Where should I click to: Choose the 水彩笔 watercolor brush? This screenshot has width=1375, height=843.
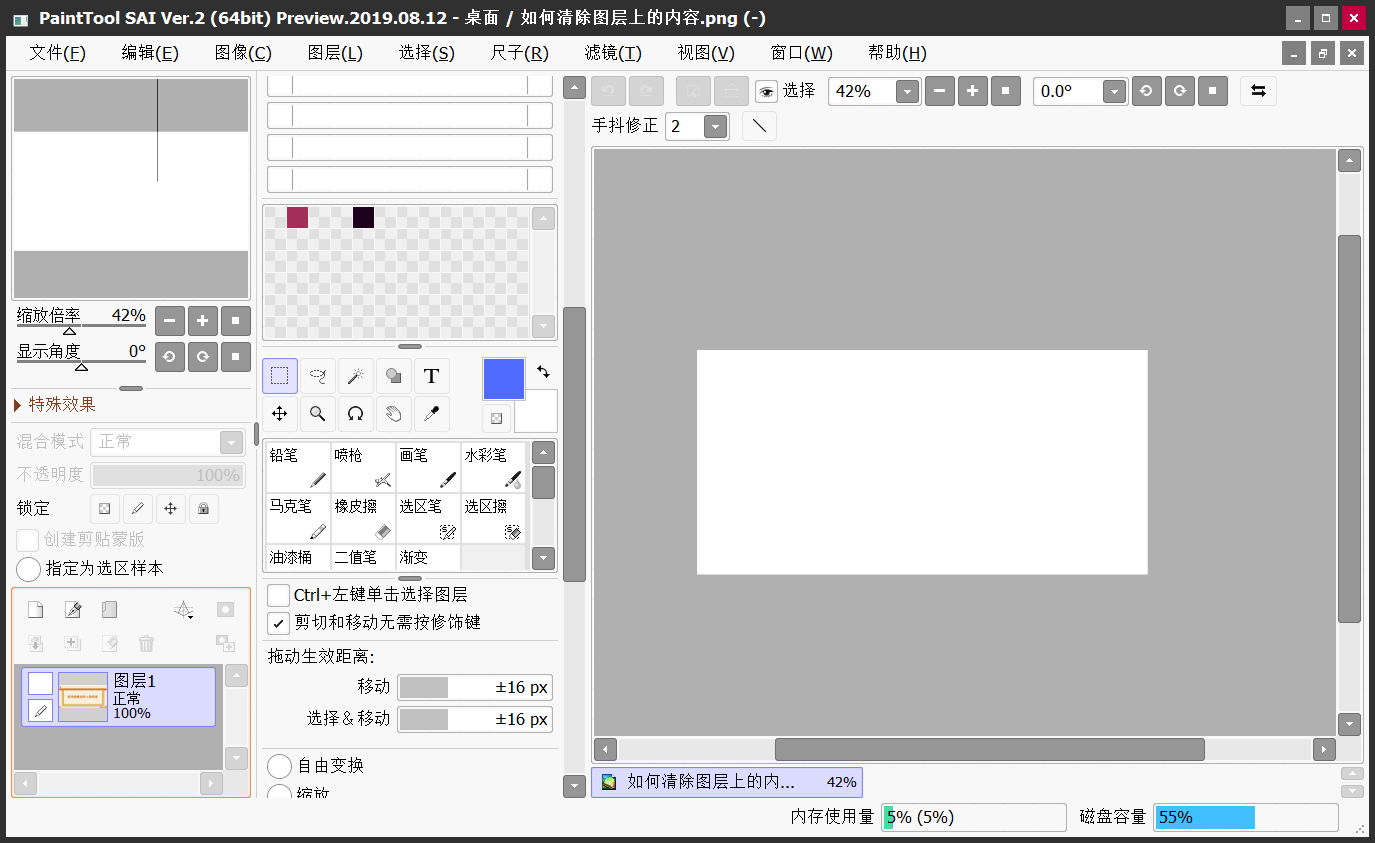coord(493,468)
